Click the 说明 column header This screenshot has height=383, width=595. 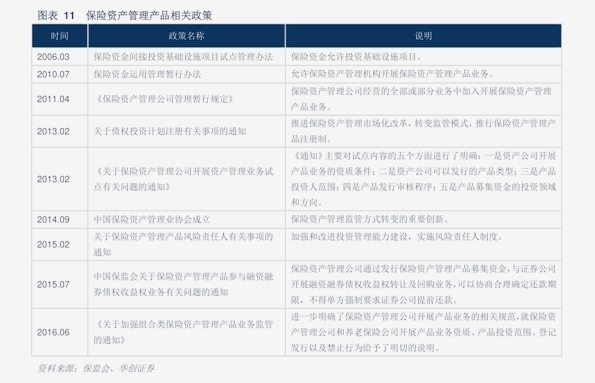pos(423,36)
